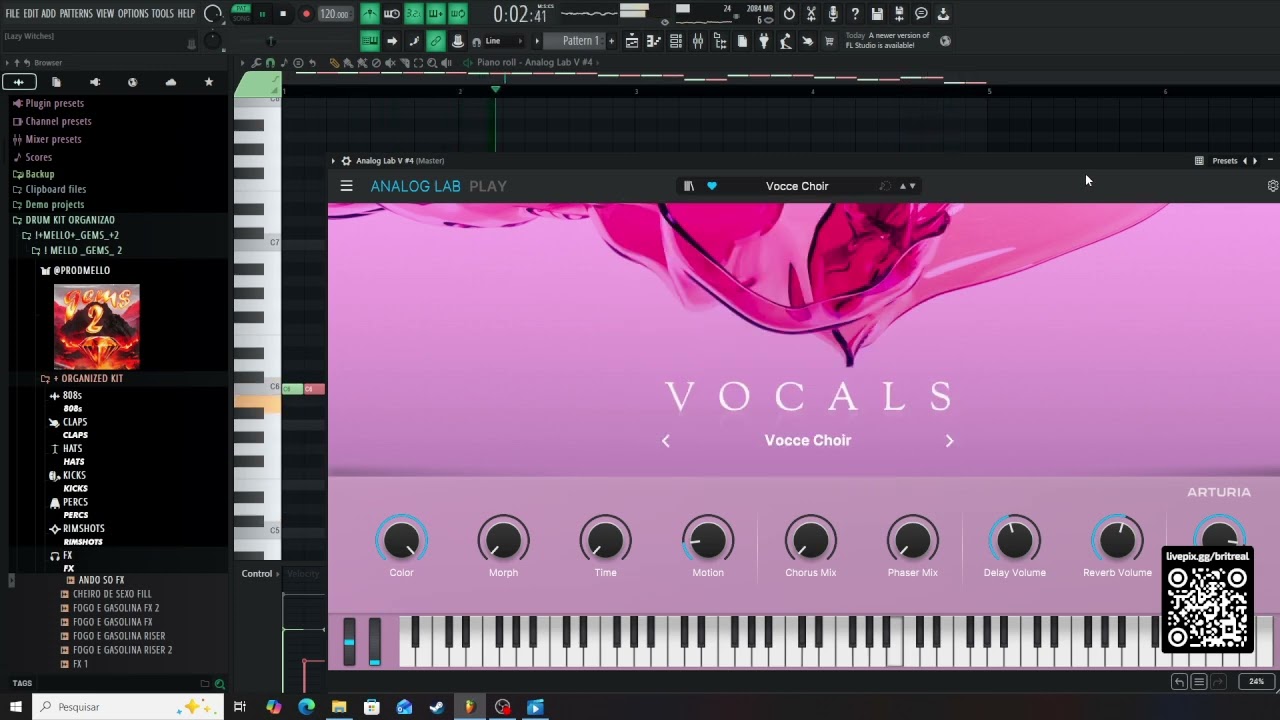
Task: Open audio editor scissors icon
Action: 811,14
